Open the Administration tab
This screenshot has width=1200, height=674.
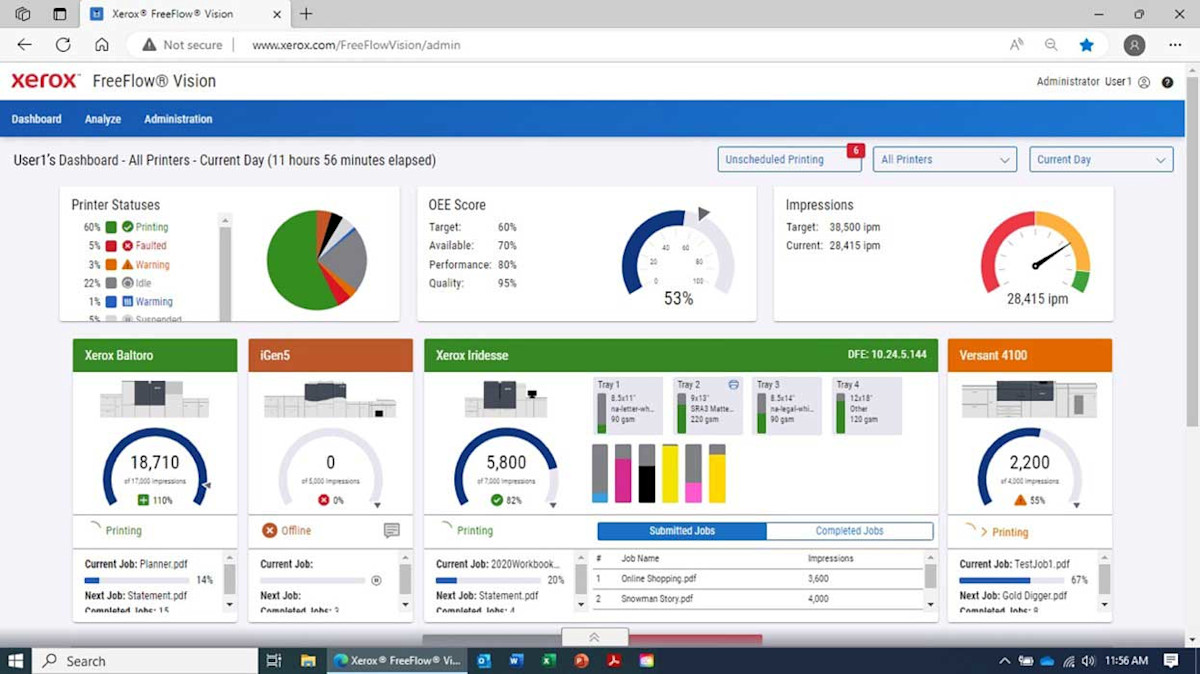click(178, 119)
